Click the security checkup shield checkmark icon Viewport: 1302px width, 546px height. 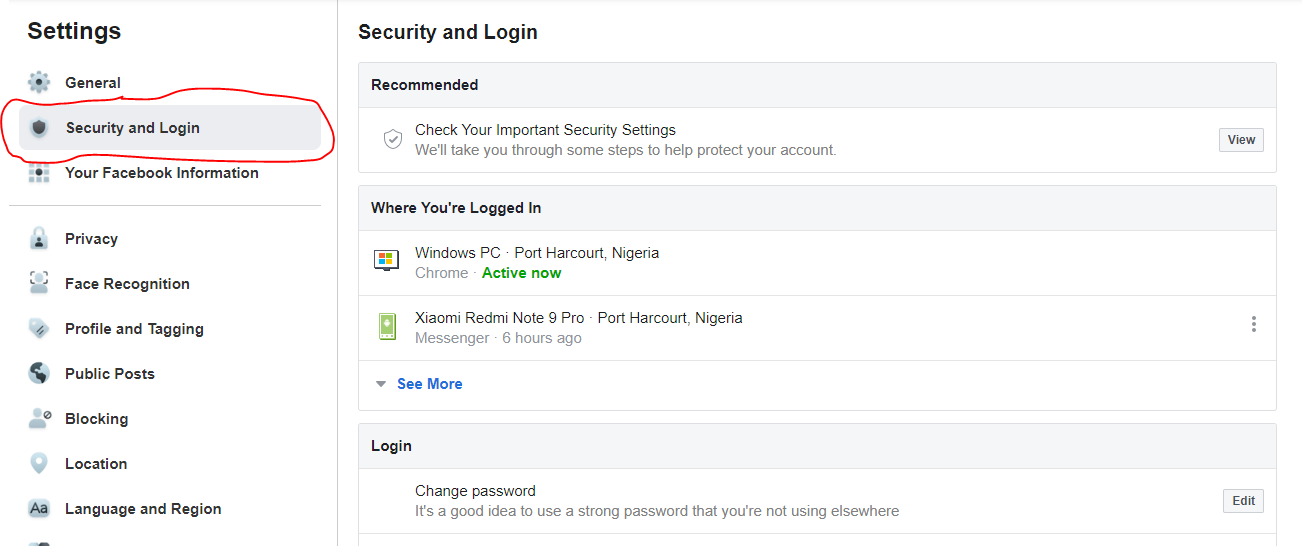[393, 139]
